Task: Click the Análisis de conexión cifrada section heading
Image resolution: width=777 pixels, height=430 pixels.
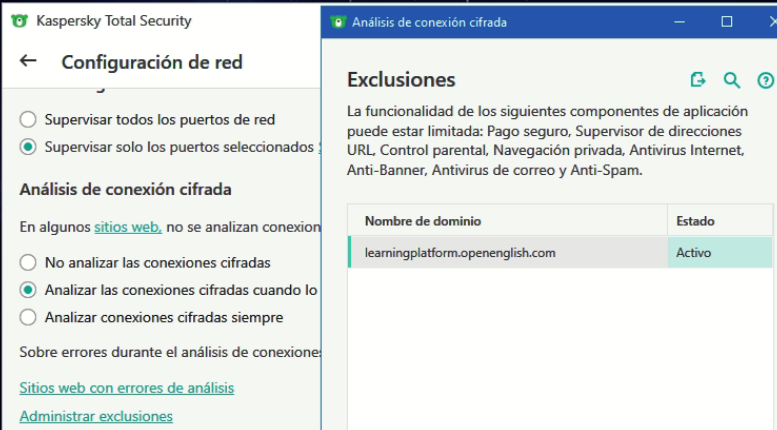Action: (x=125, y=189)
